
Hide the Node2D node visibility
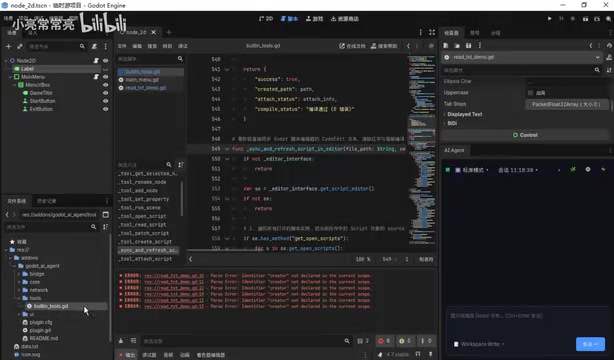pyautogui.click(x=105, y=61)
